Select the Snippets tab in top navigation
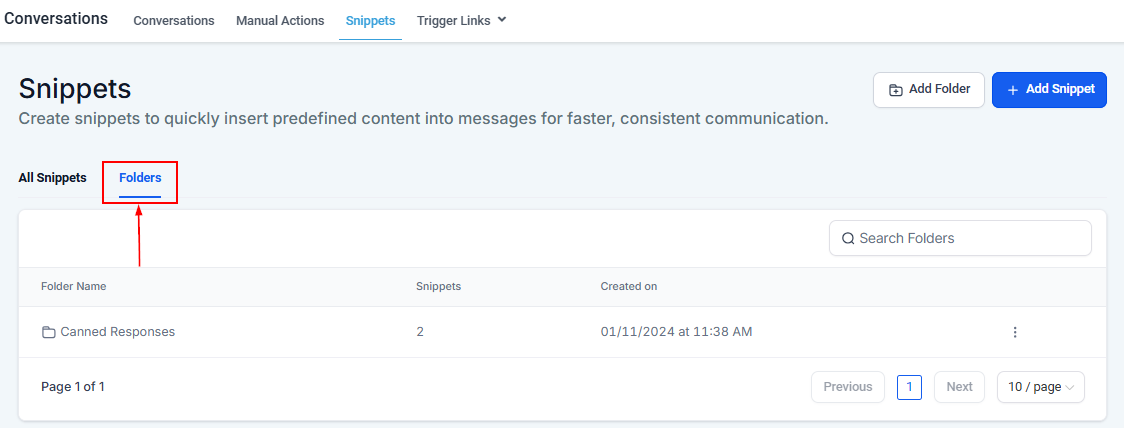Viewport: 1124px width, 428px height. 370,20
